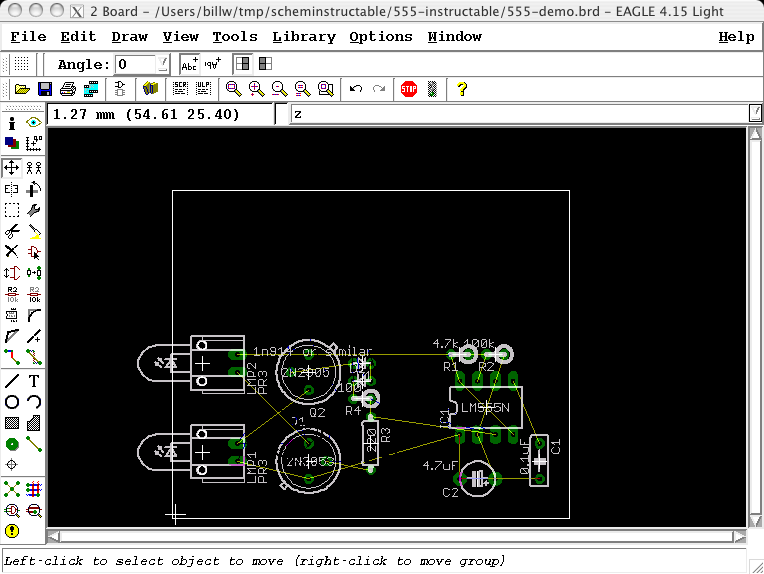
Task: Click the command line input field
Action: [x=519, y=114]
